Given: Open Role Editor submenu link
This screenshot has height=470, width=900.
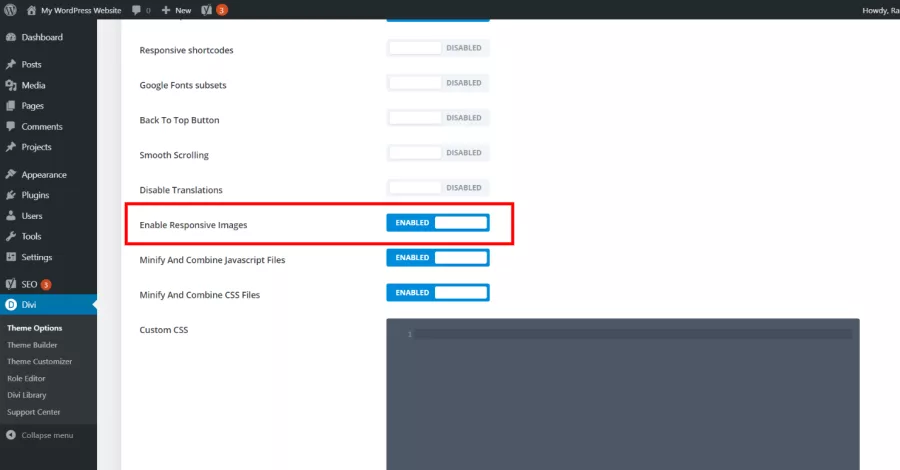Looking at the screenshot, I should click(26, 378).
